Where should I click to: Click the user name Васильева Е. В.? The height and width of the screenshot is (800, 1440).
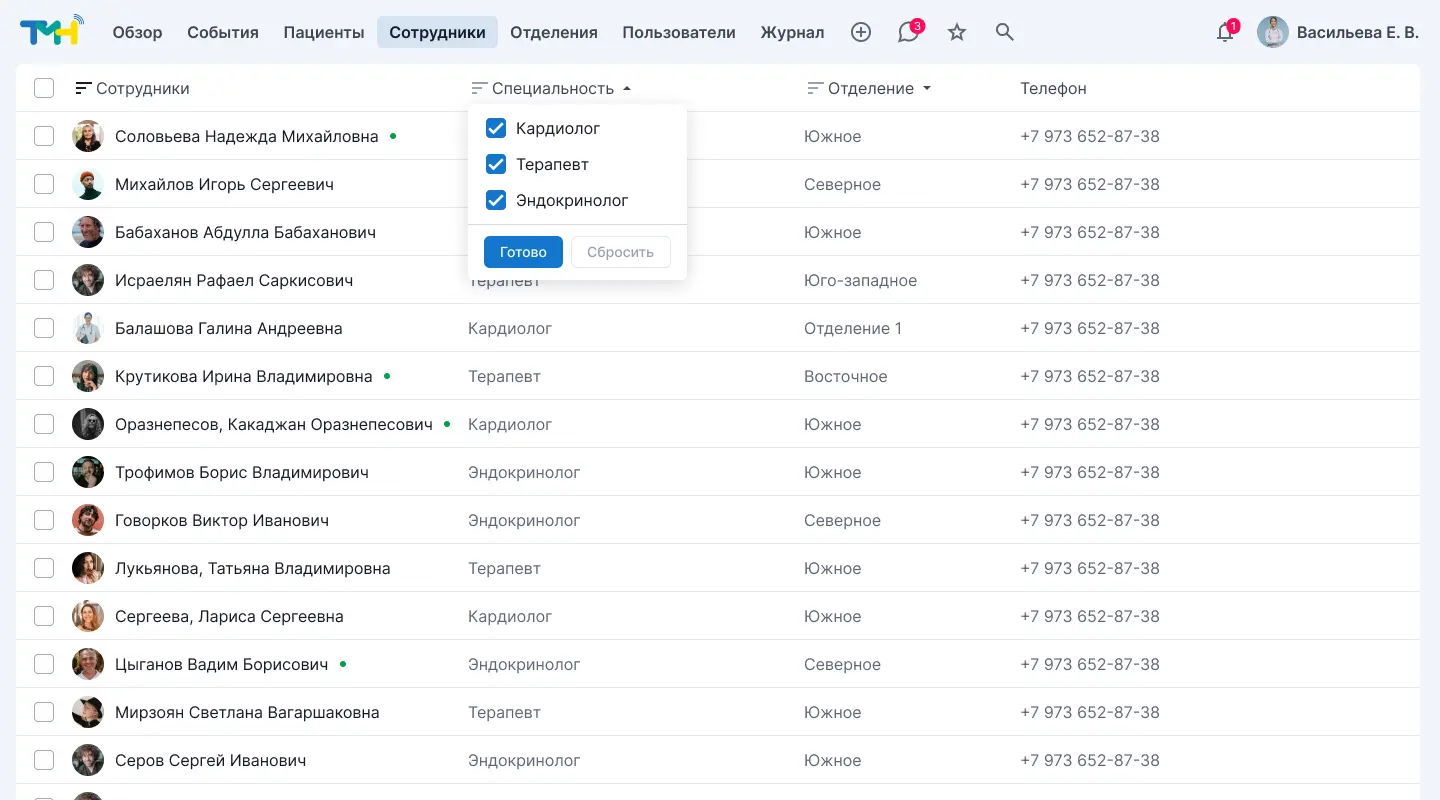pyautogui.click(x=1358, y=32)
